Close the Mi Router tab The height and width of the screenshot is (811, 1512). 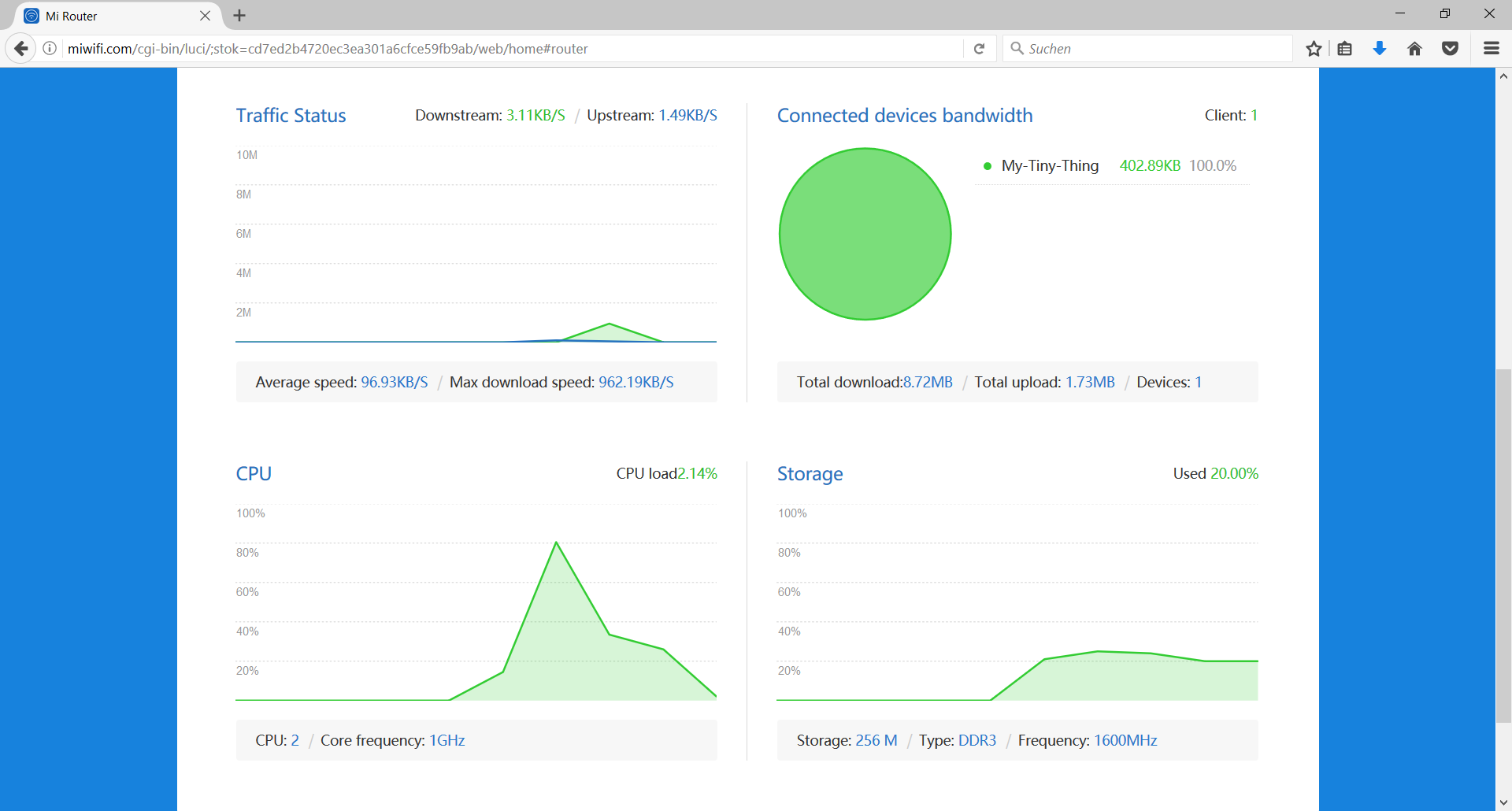pyautogui.click(x=205, y=16)
